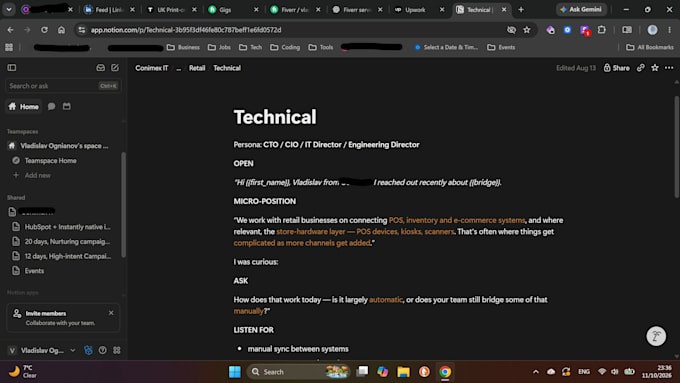Open the calendar icon next to Home
Image resolution: width=680 pixels, height=383 pixels.
click(x=66, y=106)
